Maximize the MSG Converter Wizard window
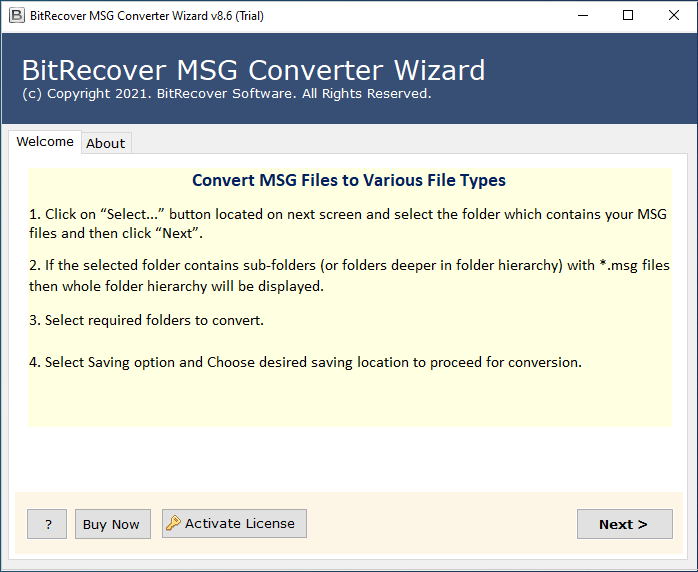Screen dimensions: 698x572 628,16
